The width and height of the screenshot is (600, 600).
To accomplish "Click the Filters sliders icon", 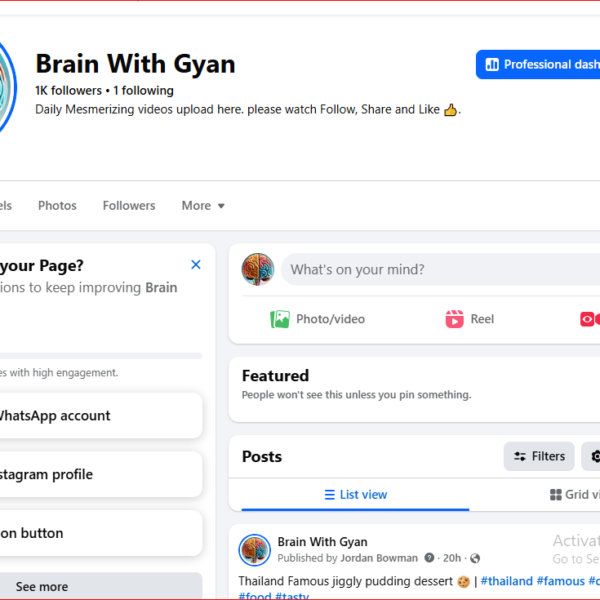I will click(520, 457).
